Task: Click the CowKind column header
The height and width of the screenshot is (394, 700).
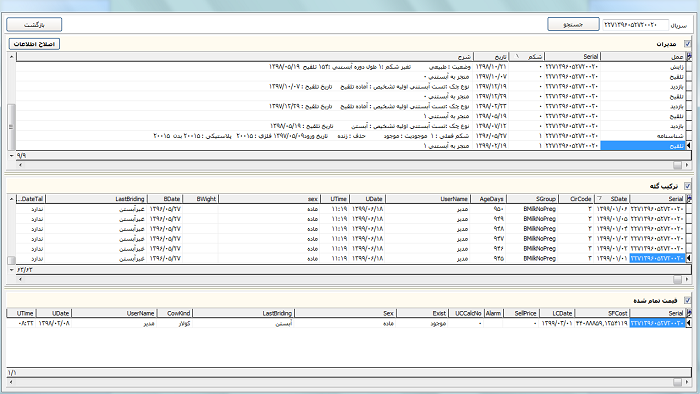Action: (x=175, y=313)
